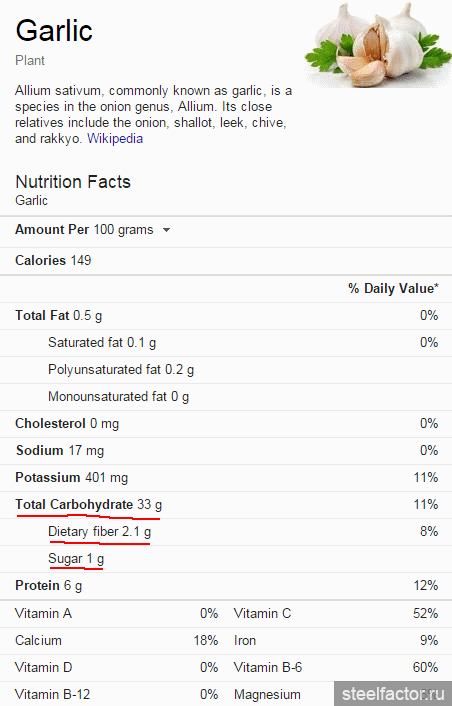Select the Total Fat 0.5 g row
Screen dimensions: 452x706
(x=226, y=316)
